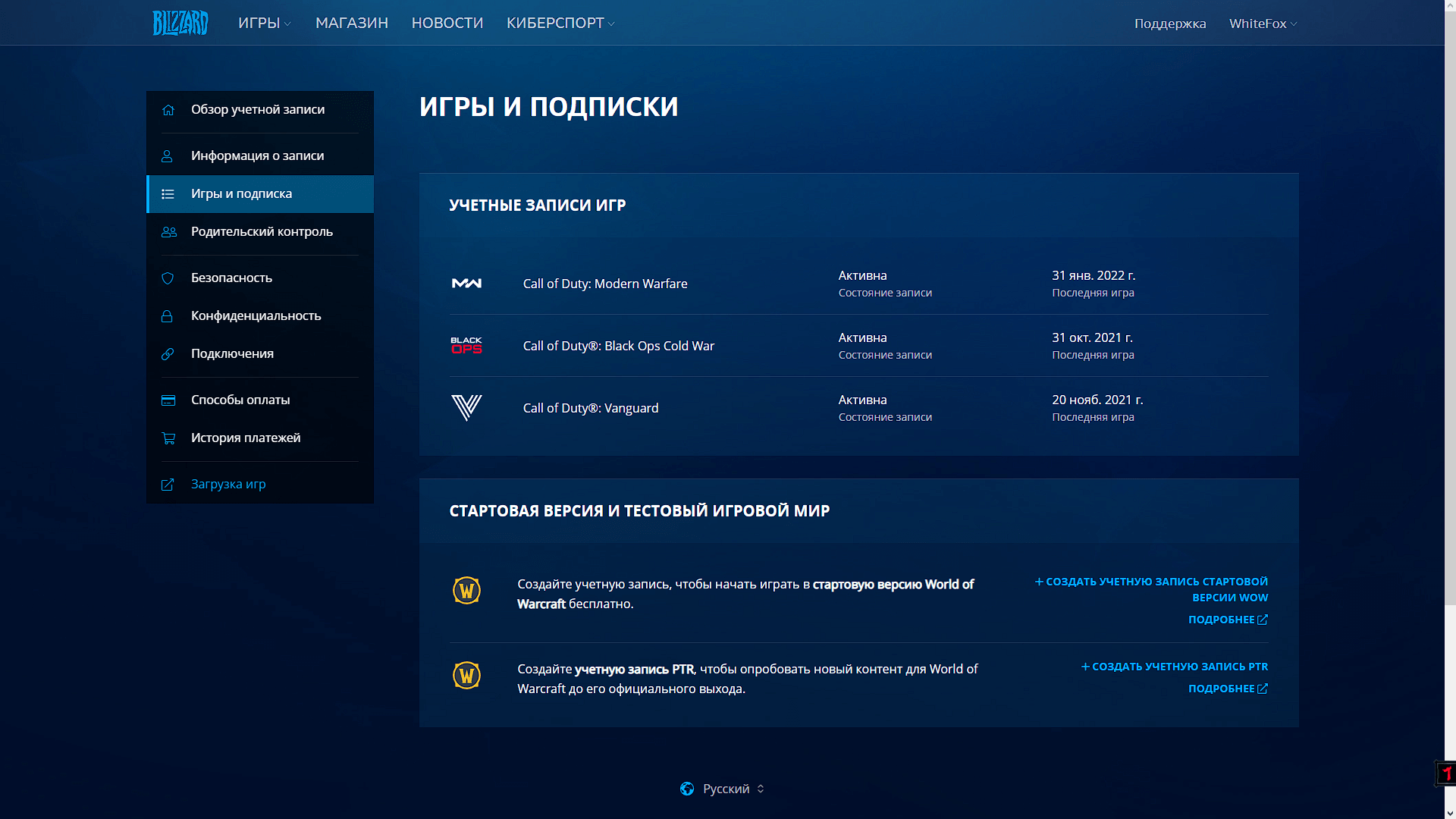Open the НОВОСТИ menu item
The height and width of the screenshot is (819, 1456).
(447, 24)
